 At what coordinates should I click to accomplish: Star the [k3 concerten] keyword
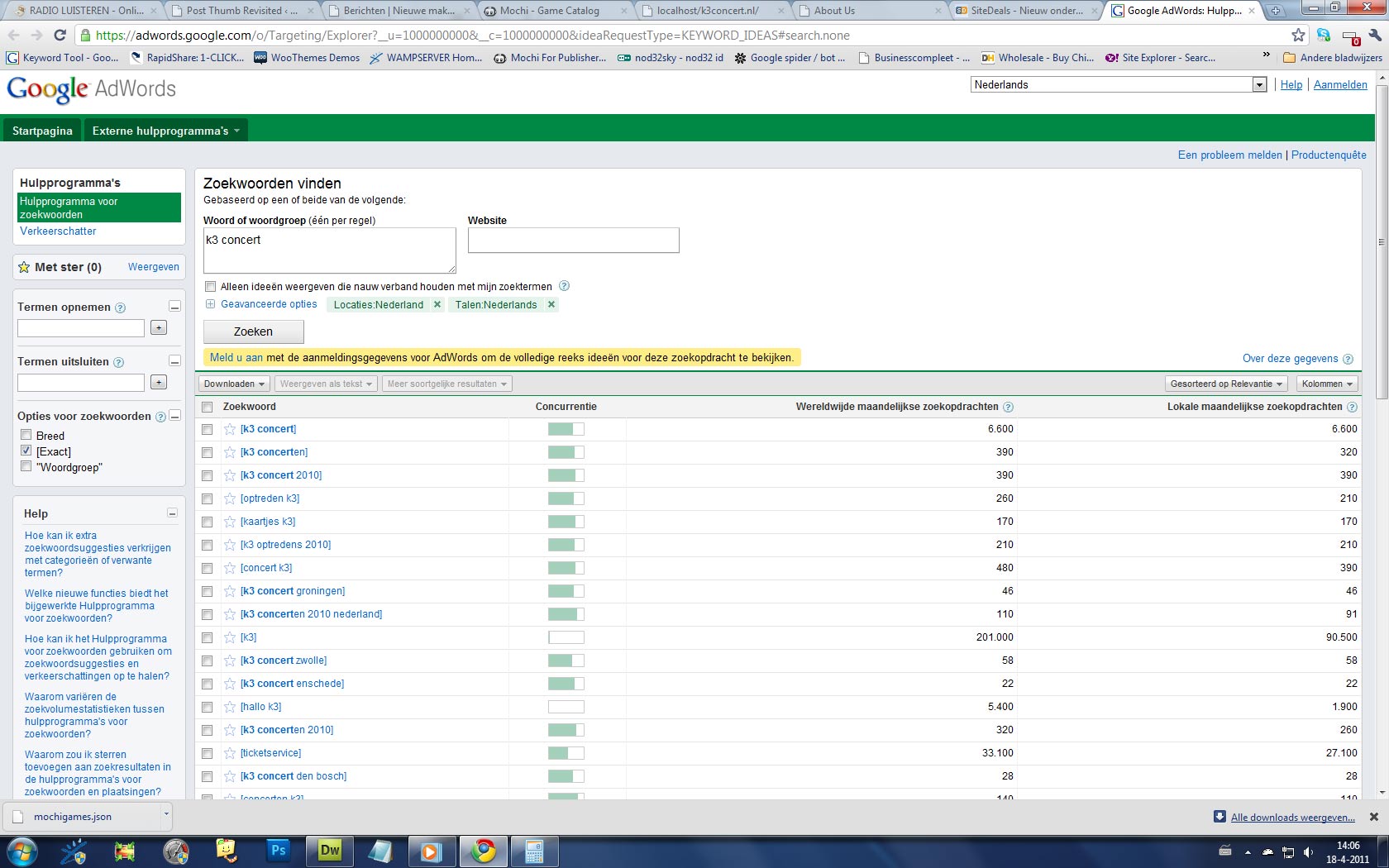coord(230,452)
